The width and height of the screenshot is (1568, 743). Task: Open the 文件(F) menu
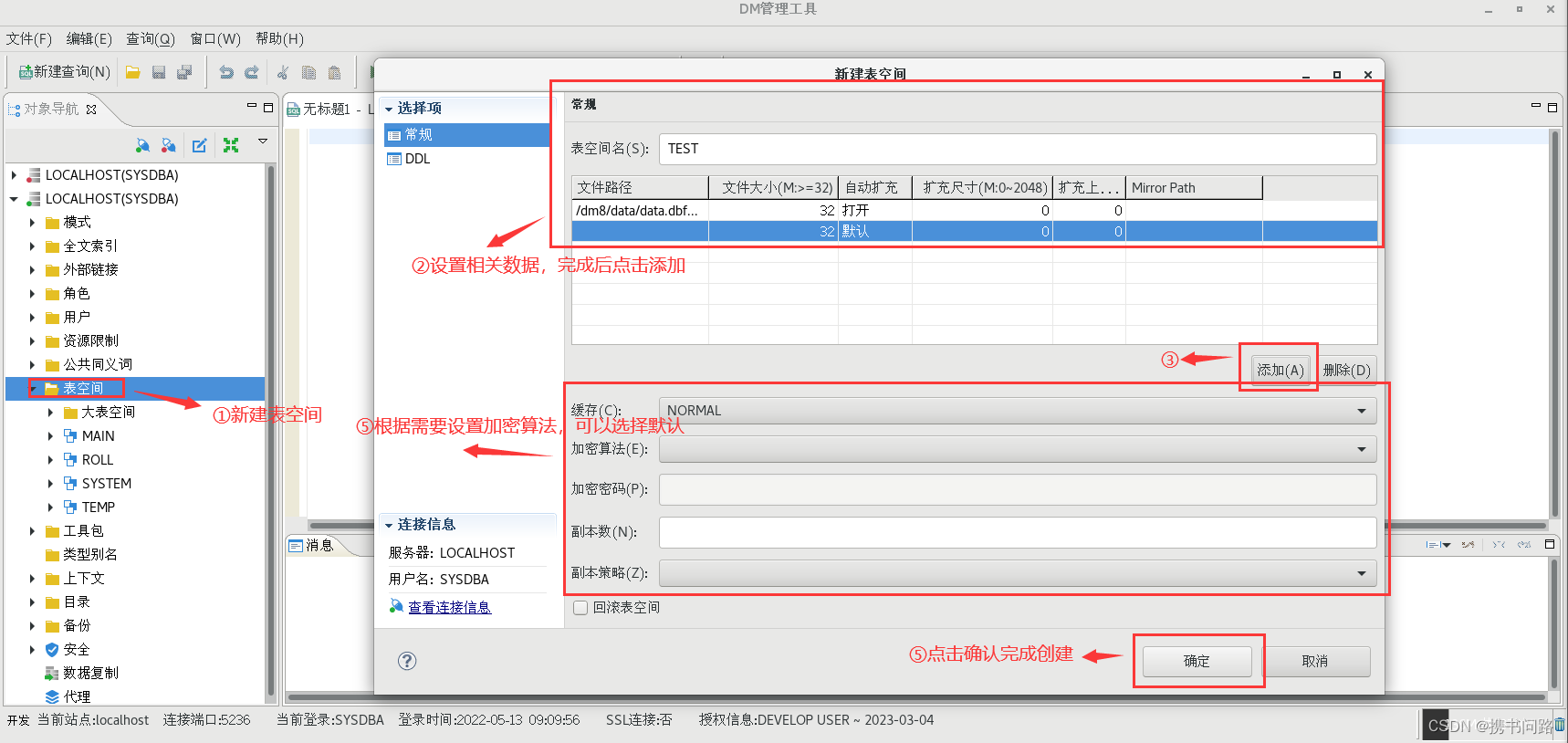click(29, 38)
